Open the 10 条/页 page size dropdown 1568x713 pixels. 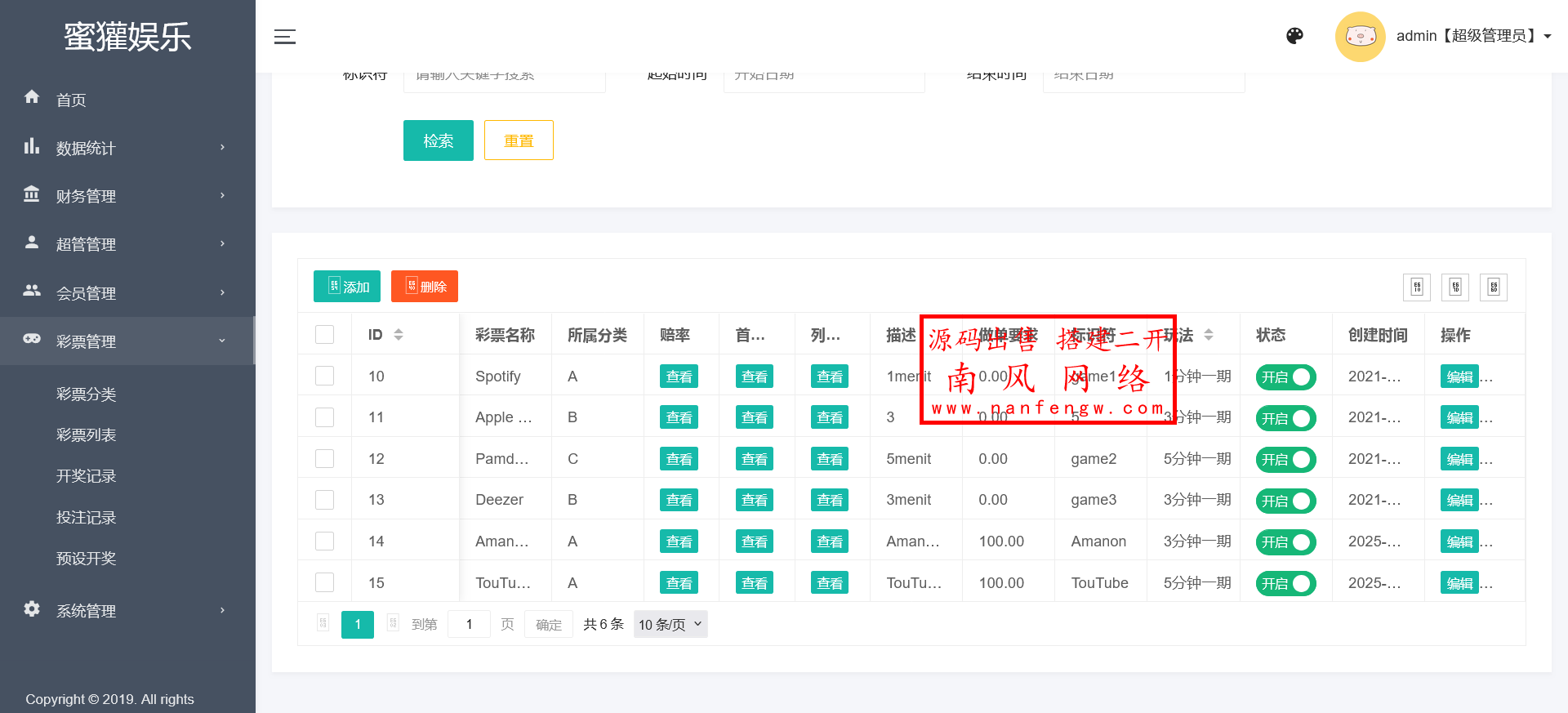tap(670, 625)
